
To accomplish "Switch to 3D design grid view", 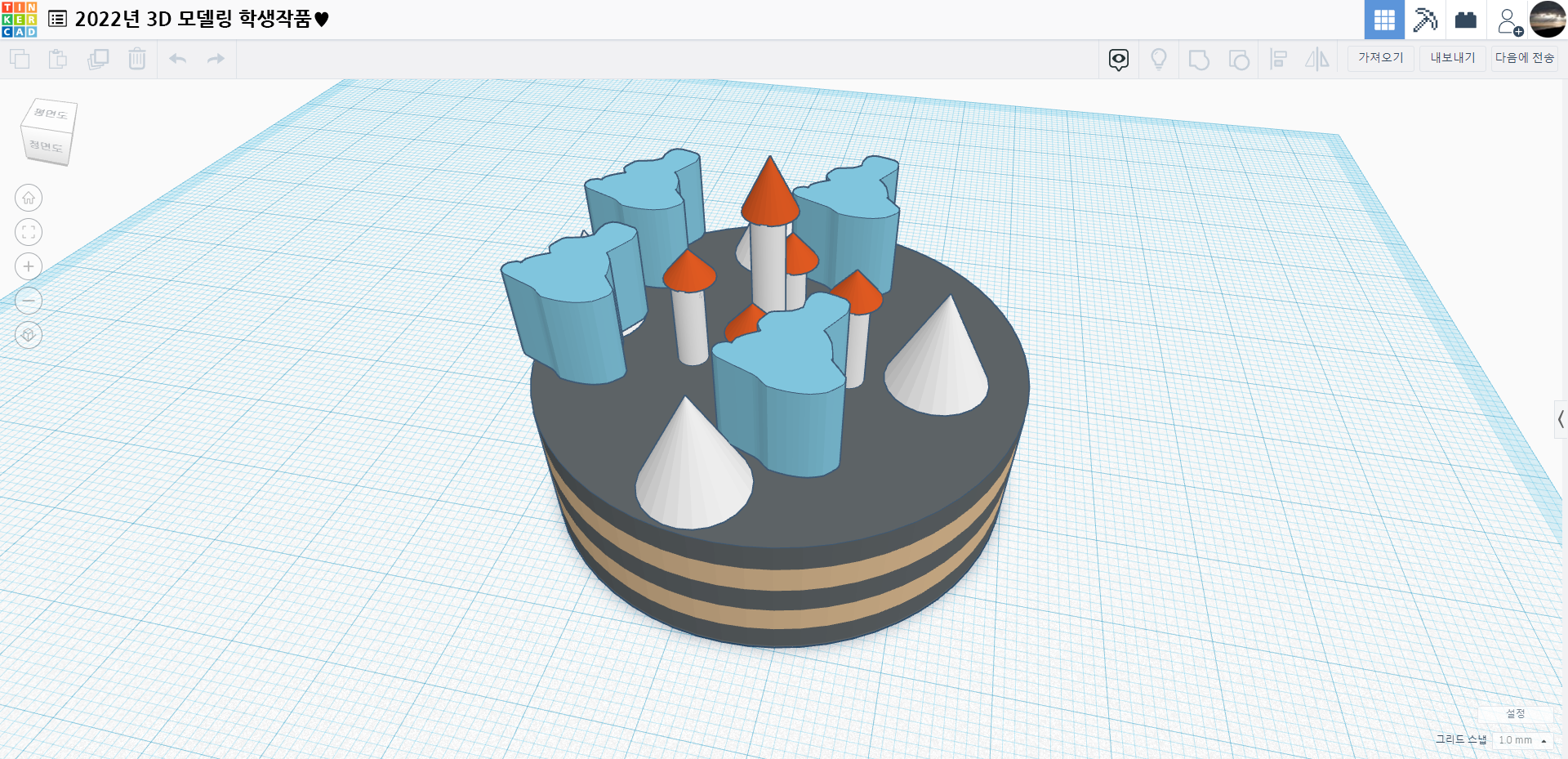I will [1384, 20].
